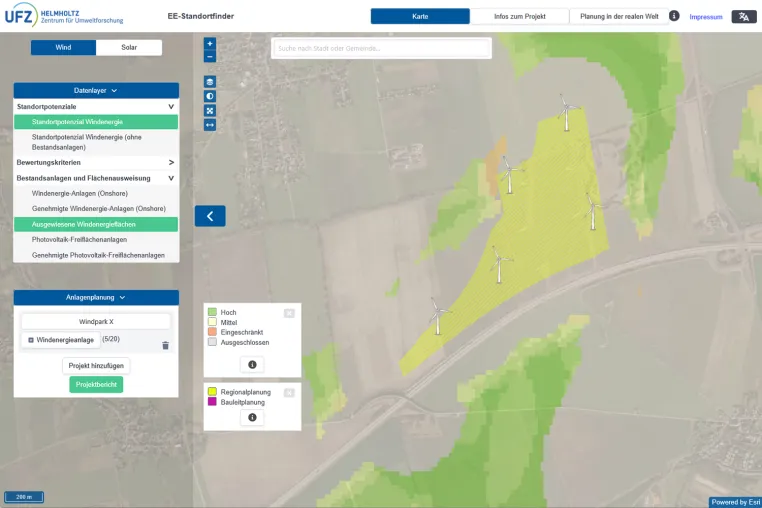
Task: Click the Powered by Esri attribution
Action: (x=735, y=502)
